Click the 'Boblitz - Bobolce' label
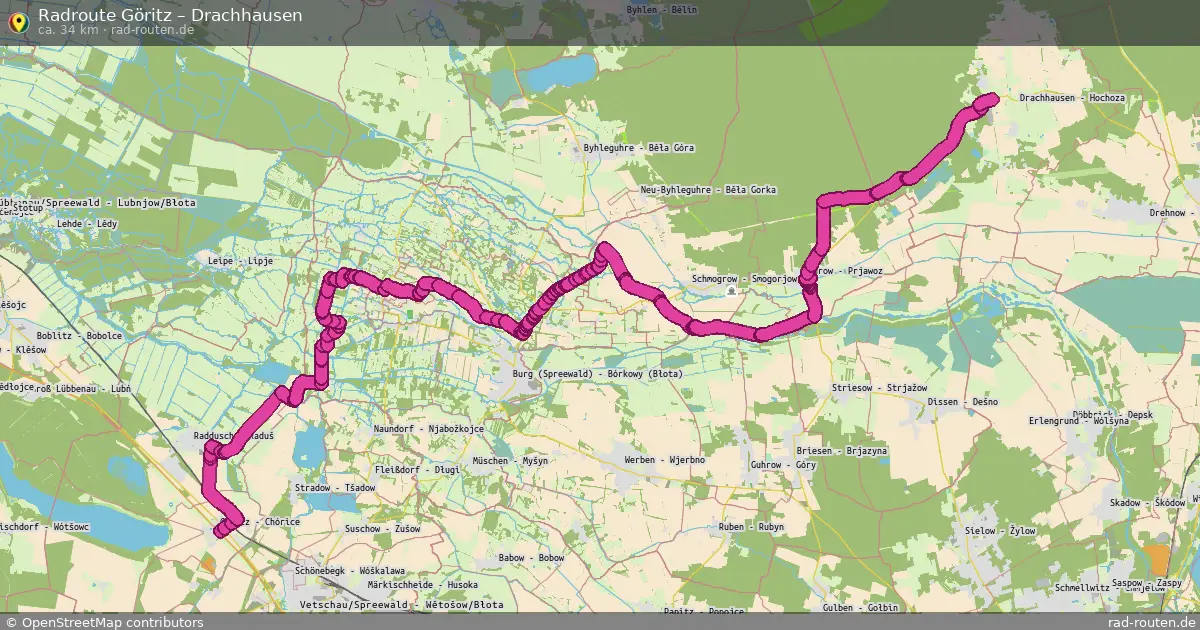 coord(79,336)
